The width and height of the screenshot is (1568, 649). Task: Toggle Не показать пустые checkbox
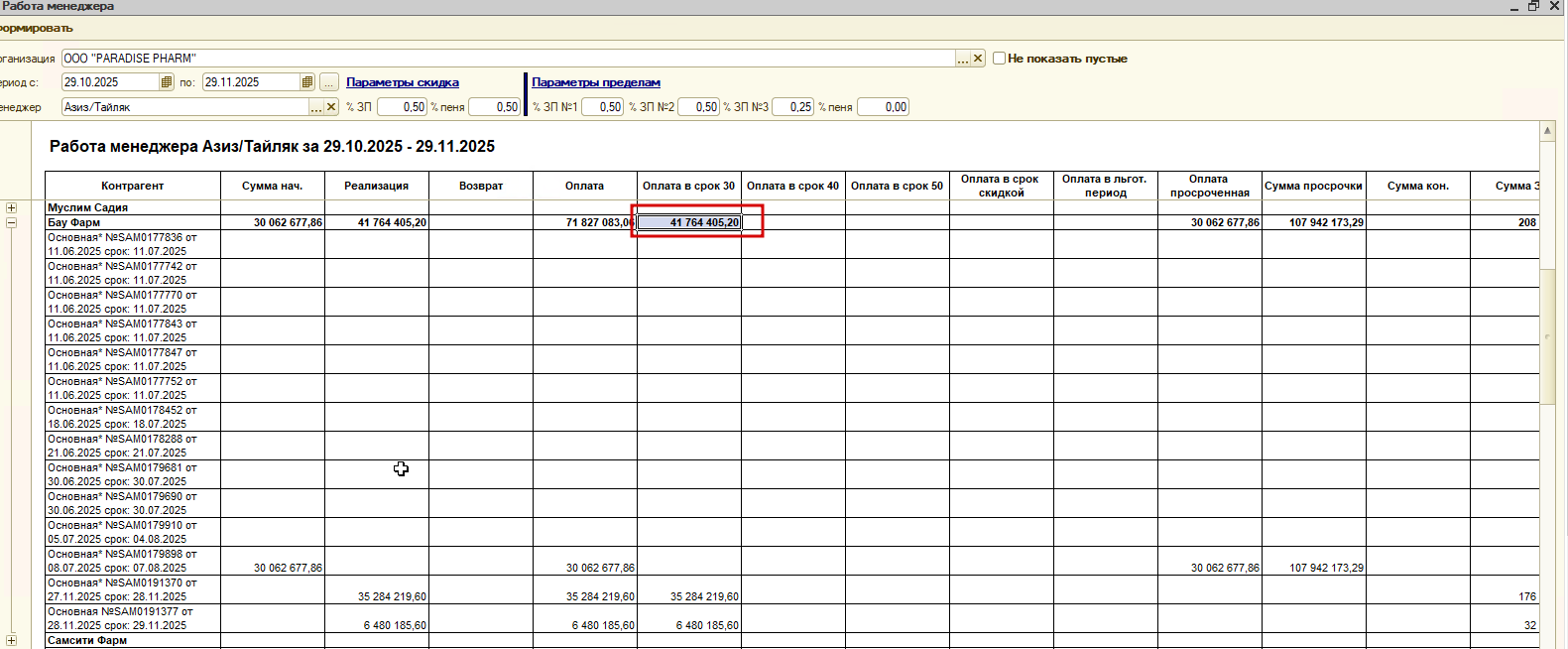[x=999, y=59]
